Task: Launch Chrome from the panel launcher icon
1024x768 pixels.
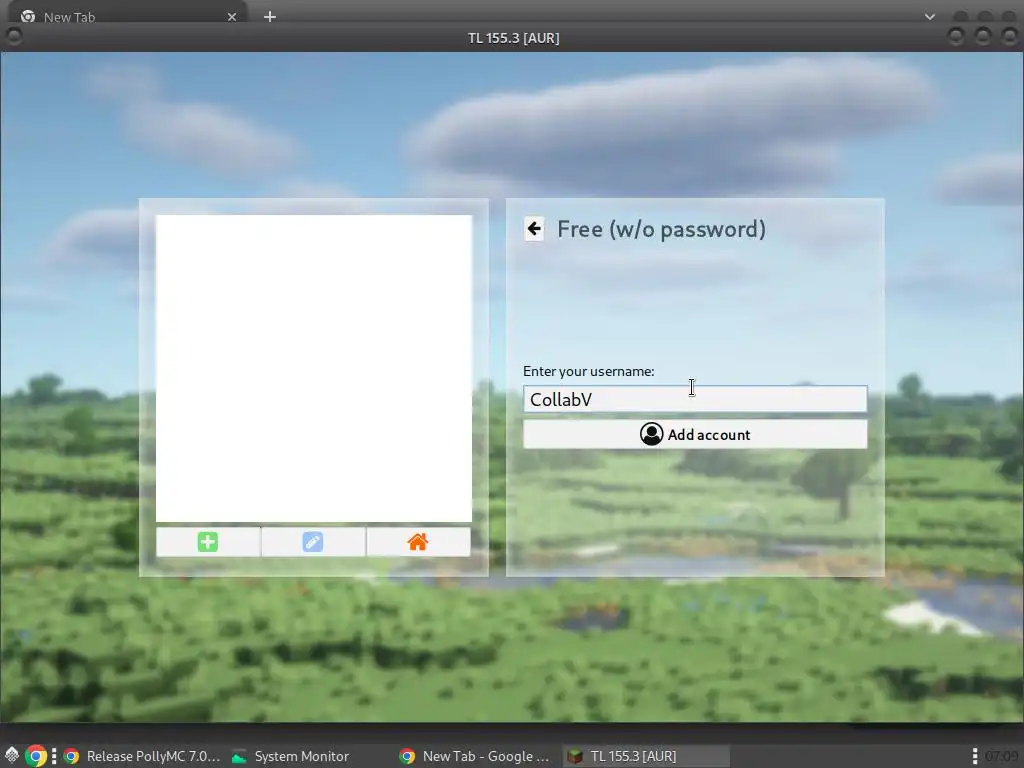Action: 36,756
